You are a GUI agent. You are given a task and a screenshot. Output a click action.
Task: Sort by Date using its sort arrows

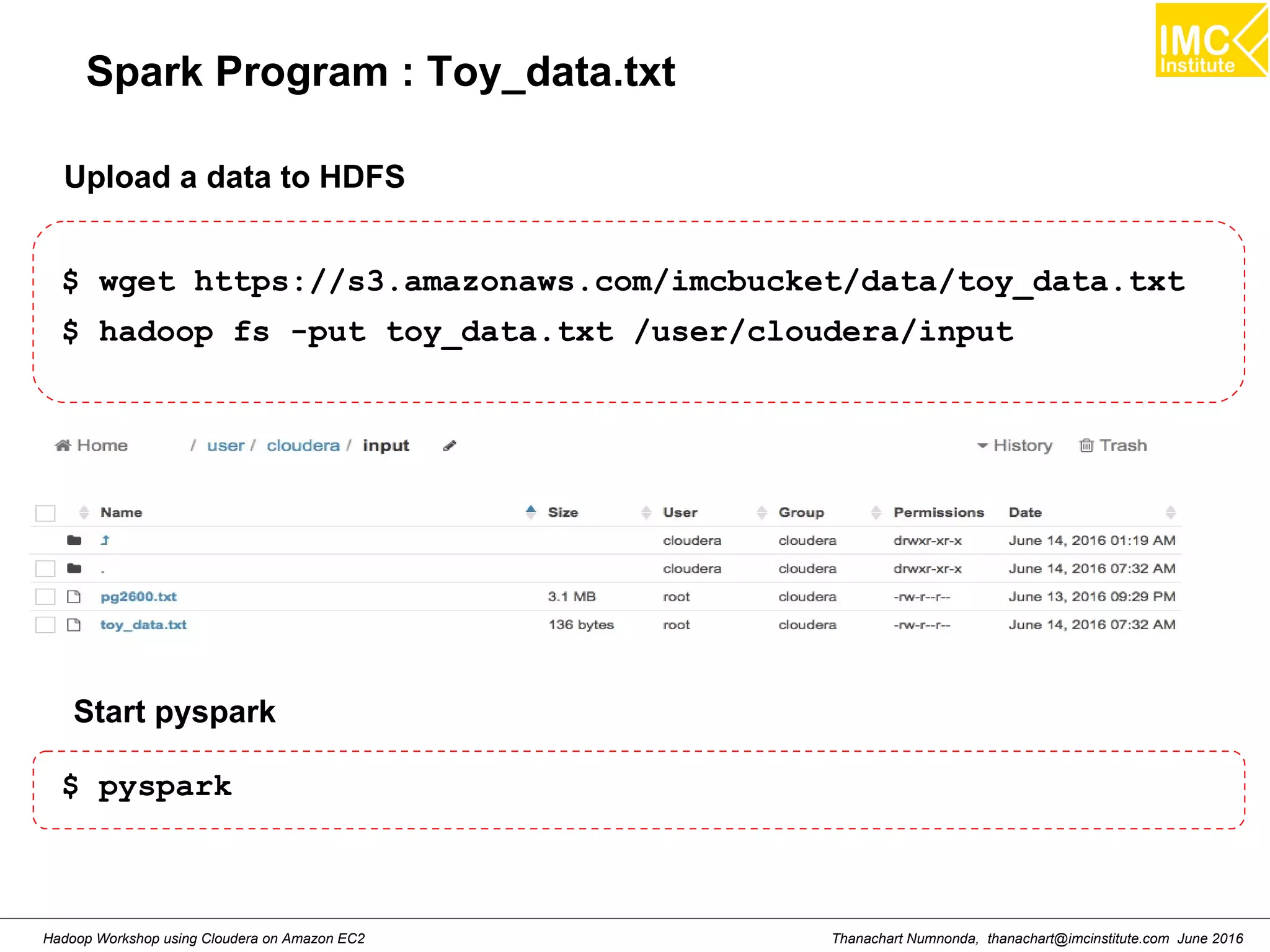(1171, 513)
